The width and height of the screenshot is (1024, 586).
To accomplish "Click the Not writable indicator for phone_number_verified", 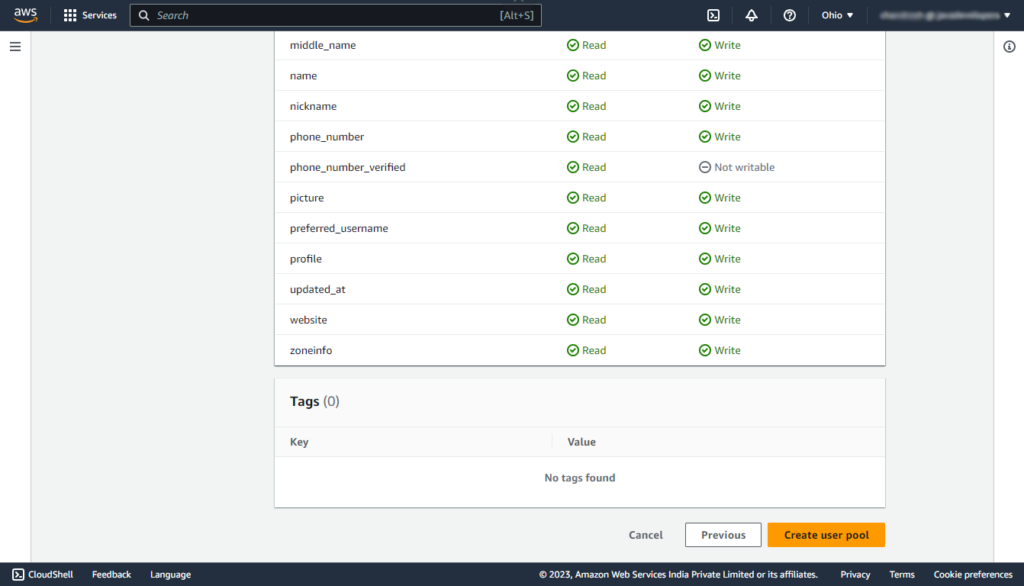I will coord(737,167).
